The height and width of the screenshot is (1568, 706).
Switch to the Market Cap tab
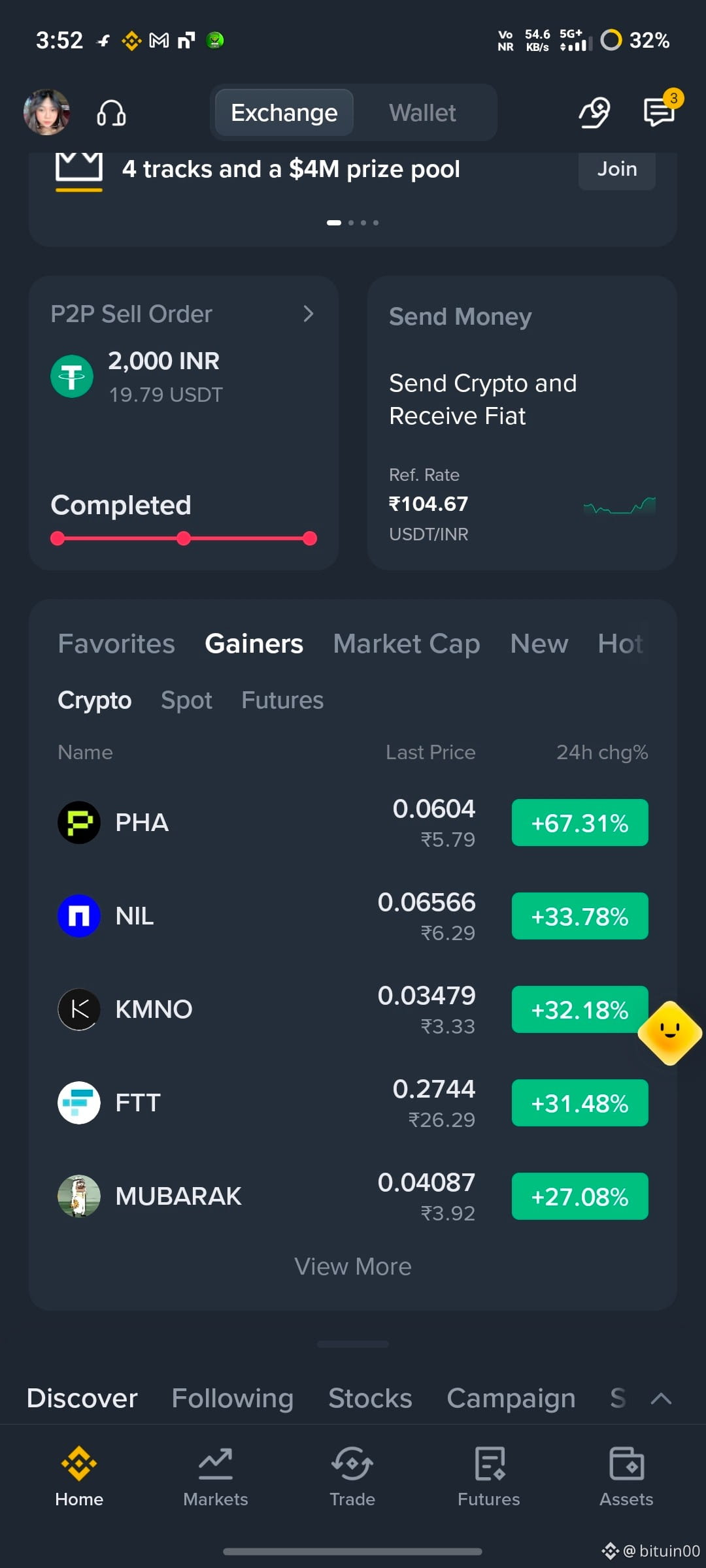(407, 644)
